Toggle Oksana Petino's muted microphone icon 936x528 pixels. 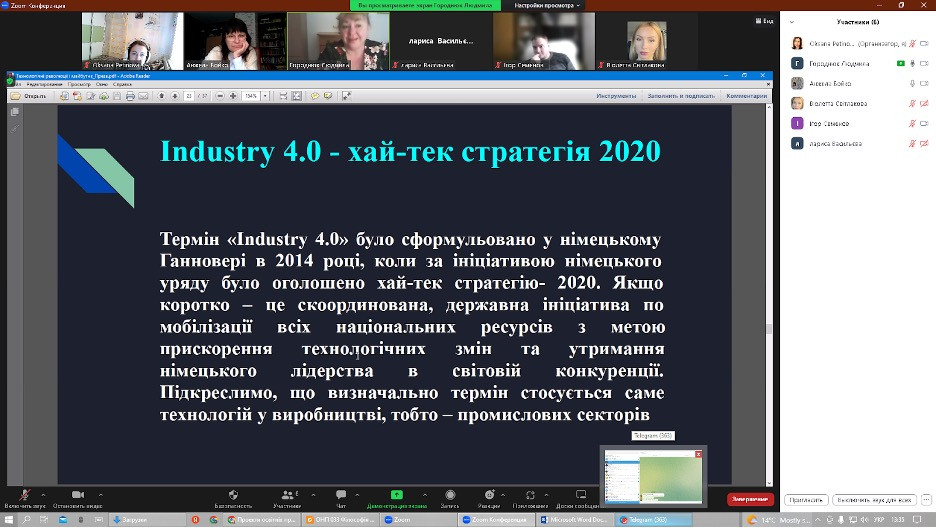912,44
